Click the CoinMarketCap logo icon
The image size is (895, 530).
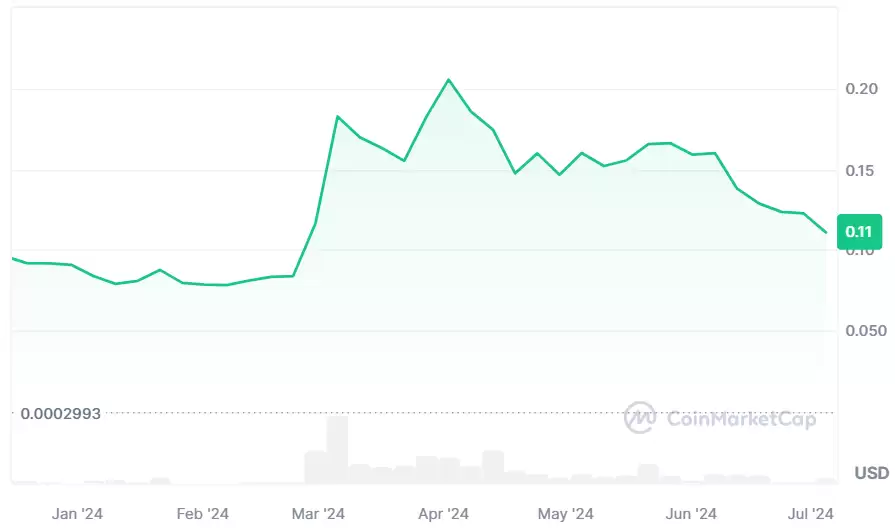(640, 417)
